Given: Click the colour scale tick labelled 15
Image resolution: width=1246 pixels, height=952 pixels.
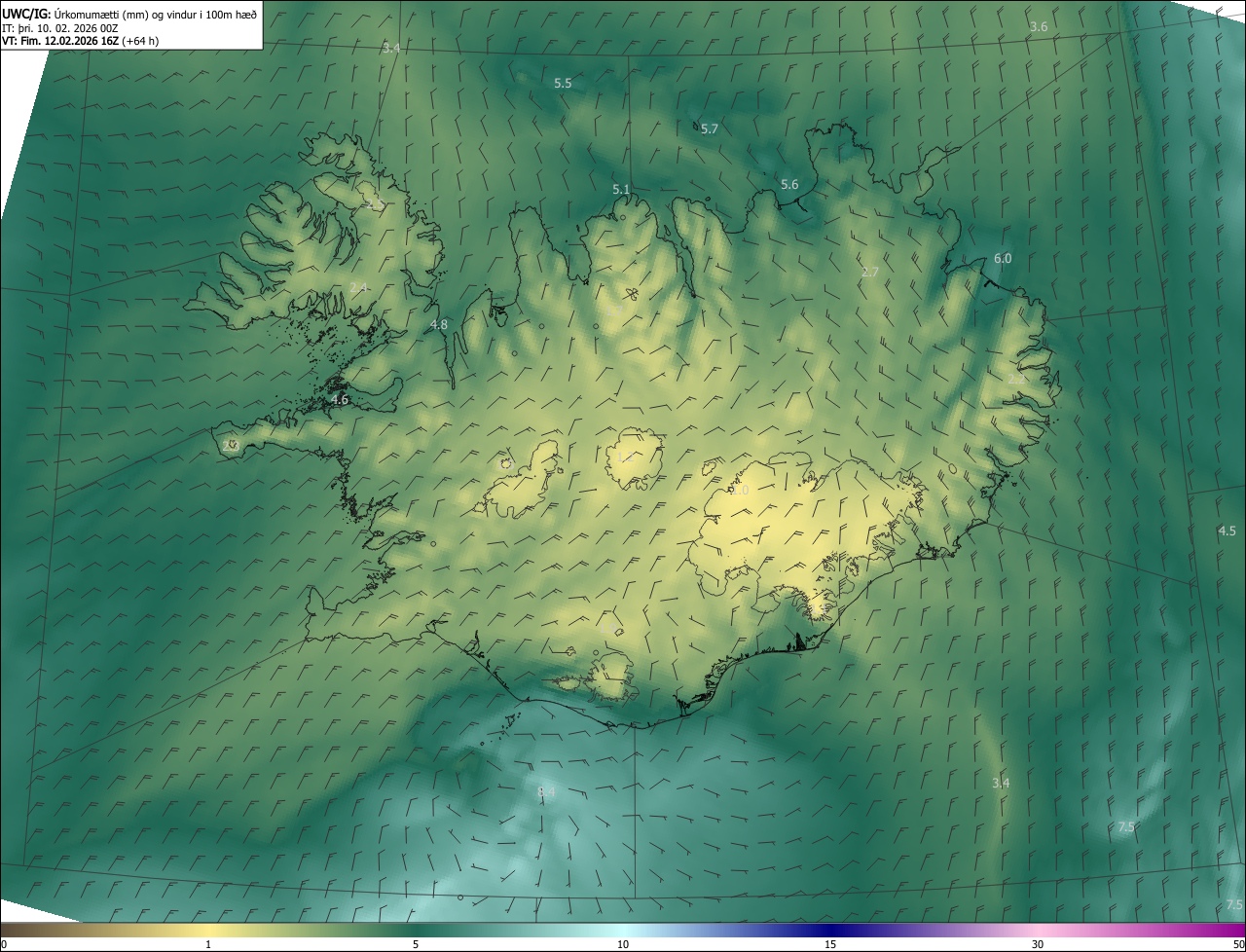Looking at the screenshot, I should tap(830, 944).
